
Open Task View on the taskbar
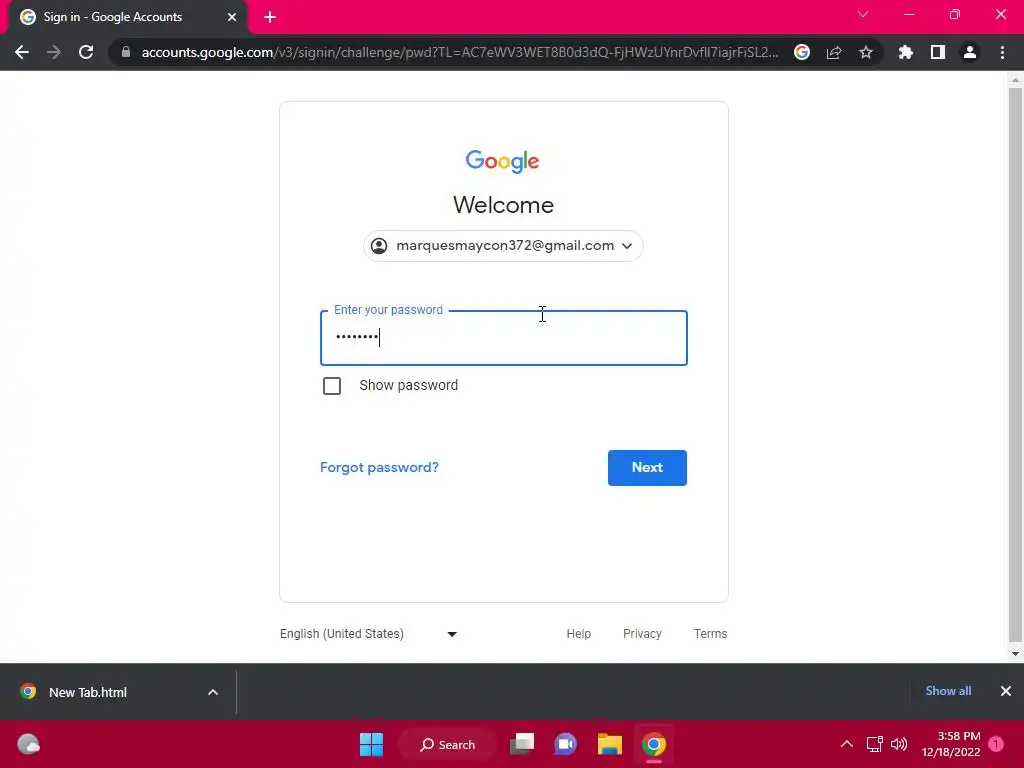point(522,744)
